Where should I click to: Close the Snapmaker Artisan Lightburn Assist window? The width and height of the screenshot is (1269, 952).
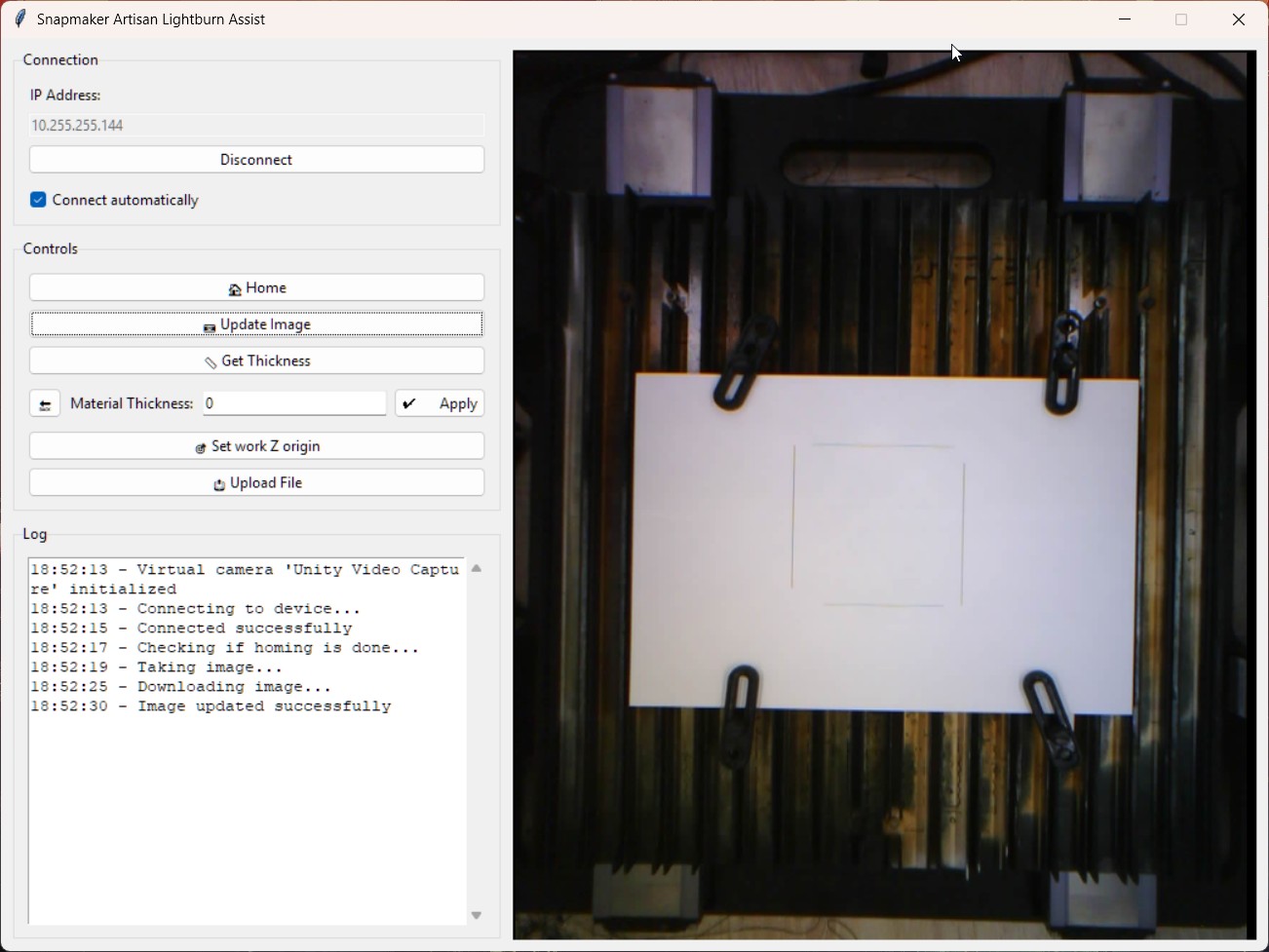(1240, 19)
